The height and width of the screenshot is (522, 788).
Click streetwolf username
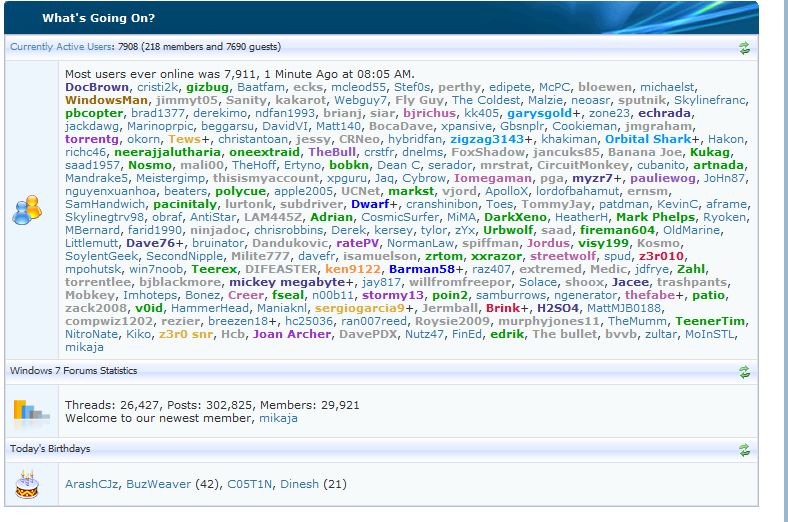coord(563,256)
